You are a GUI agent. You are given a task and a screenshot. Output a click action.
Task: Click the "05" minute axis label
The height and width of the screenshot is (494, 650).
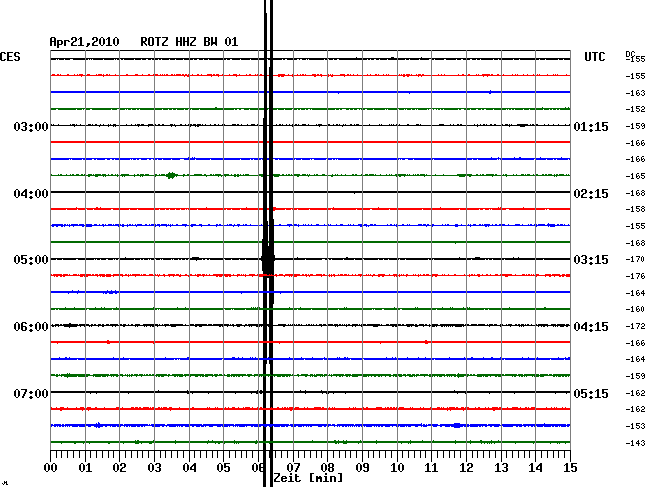pos(223,468)
